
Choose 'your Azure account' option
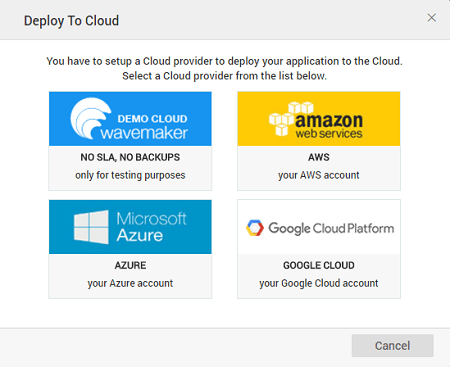click(x=130, y=283)
